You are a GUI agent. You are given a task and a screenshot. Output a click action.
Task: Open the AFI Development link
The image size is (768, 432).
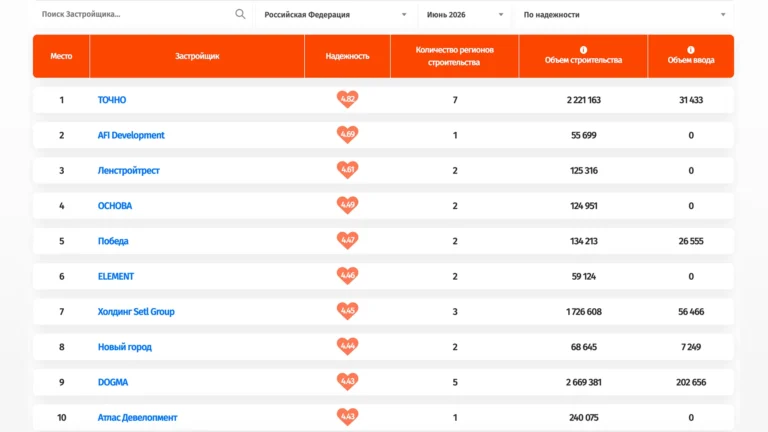131,135
